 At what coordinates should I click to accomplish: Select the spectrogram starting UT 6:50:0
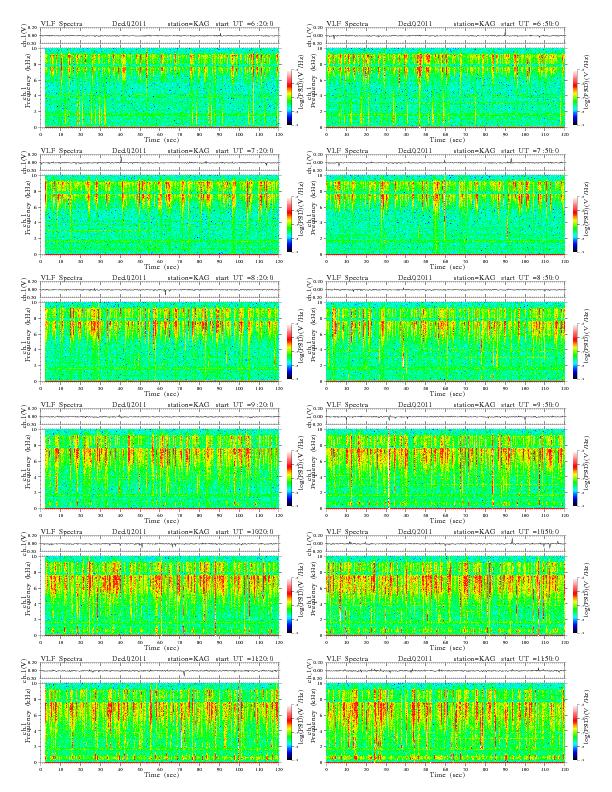pyautogui.click(x=445, y=88)
